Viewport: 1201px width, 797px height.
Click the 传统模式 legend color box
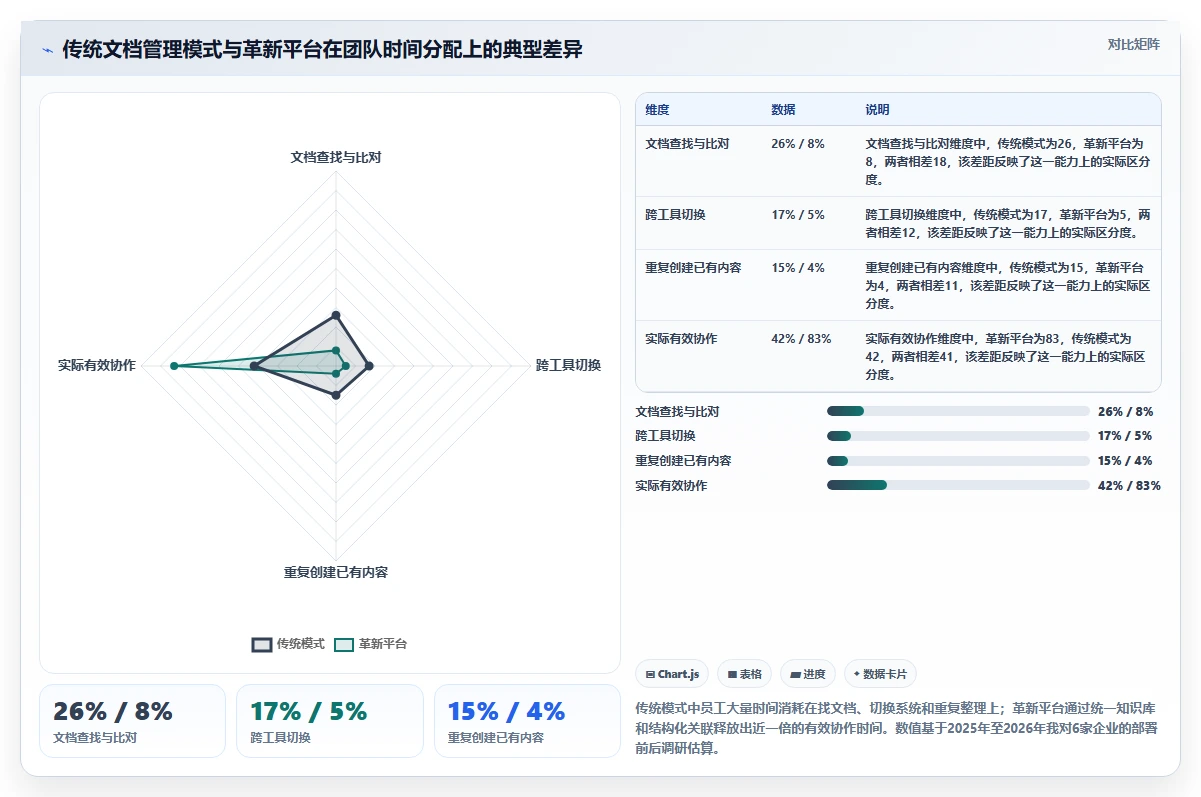(x=262, y=645)
